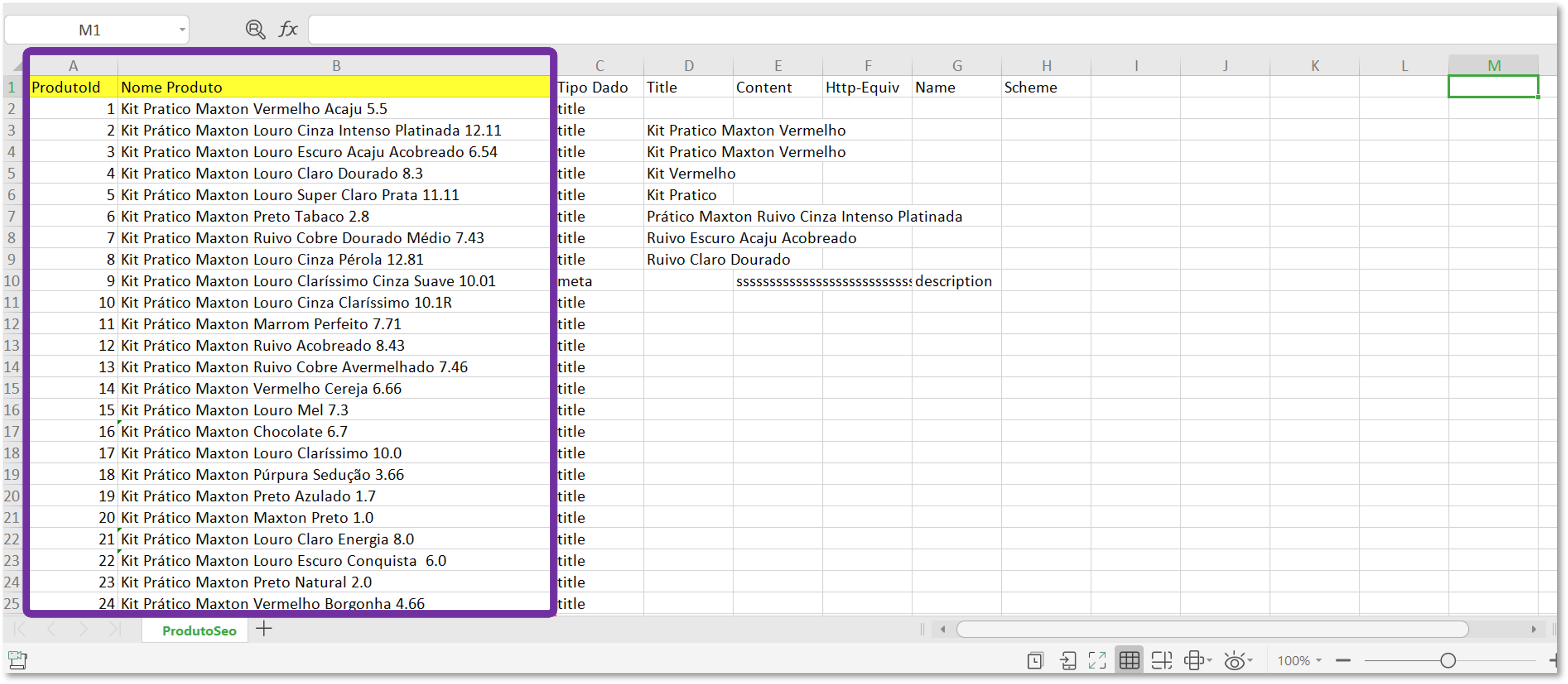The width and height of the screenshot is (1568, 684).
Task: Expand the reading layout dropdown arrow
Action: [1209, 660]
